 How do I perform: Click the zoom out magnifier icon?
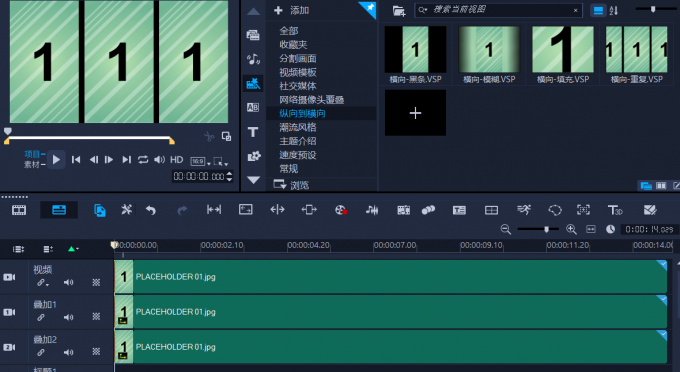(x=505, y=229)
